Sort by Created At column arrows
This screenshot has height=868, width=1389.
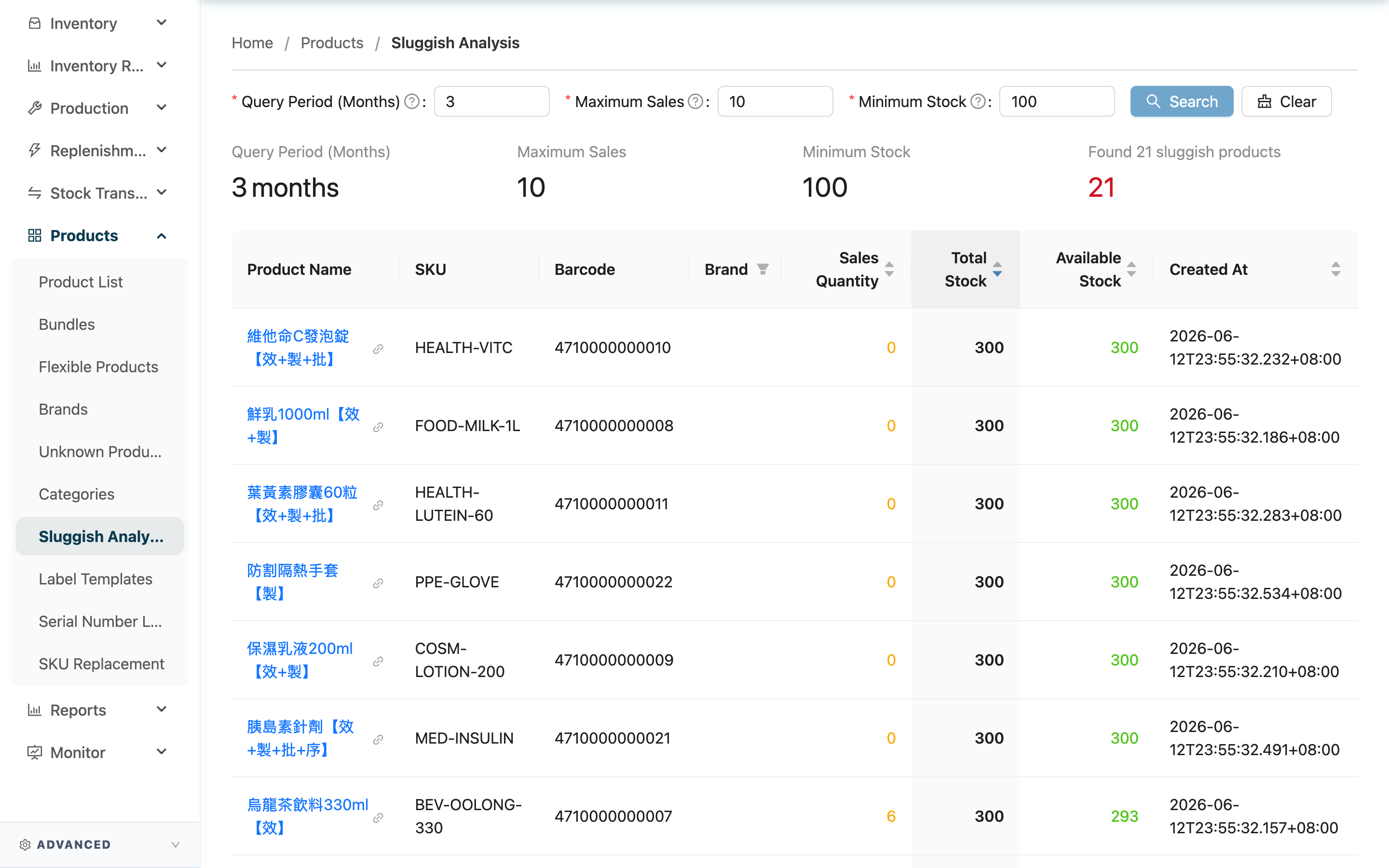[x=1335, y=269]
